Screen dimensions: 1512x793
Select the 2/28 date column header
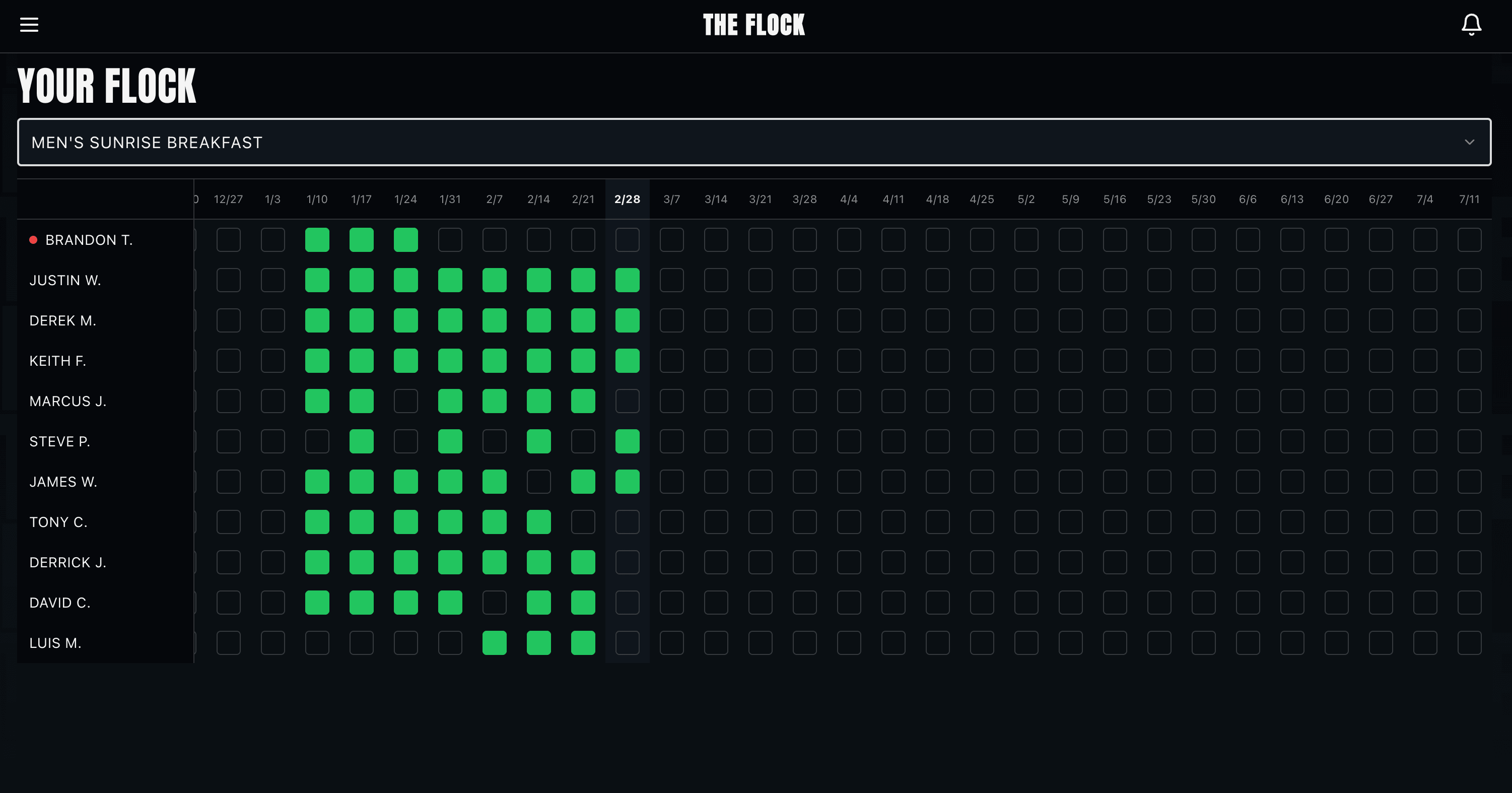click(627, 199)
